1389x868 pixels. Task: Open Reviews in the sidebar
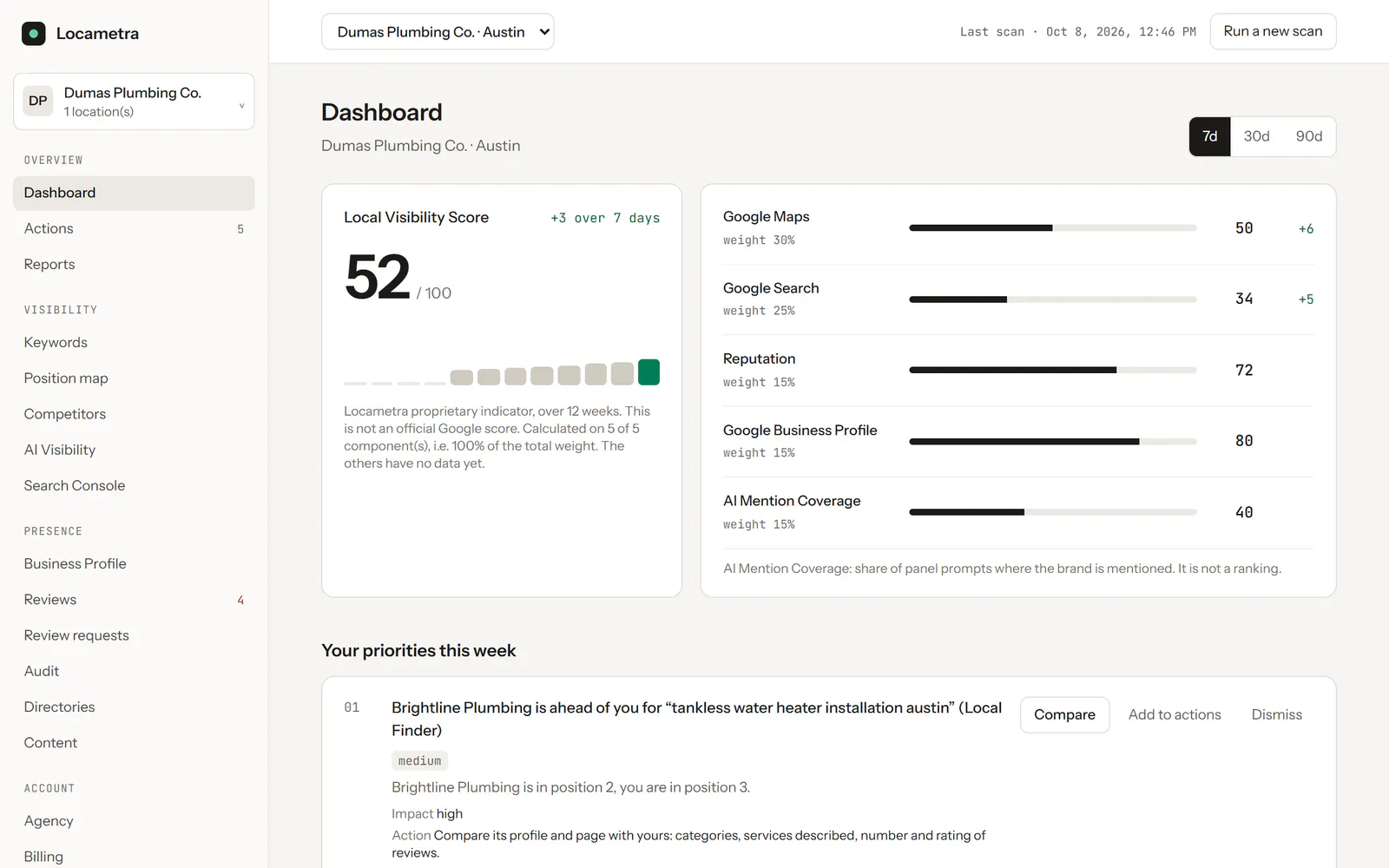(134, 600)
